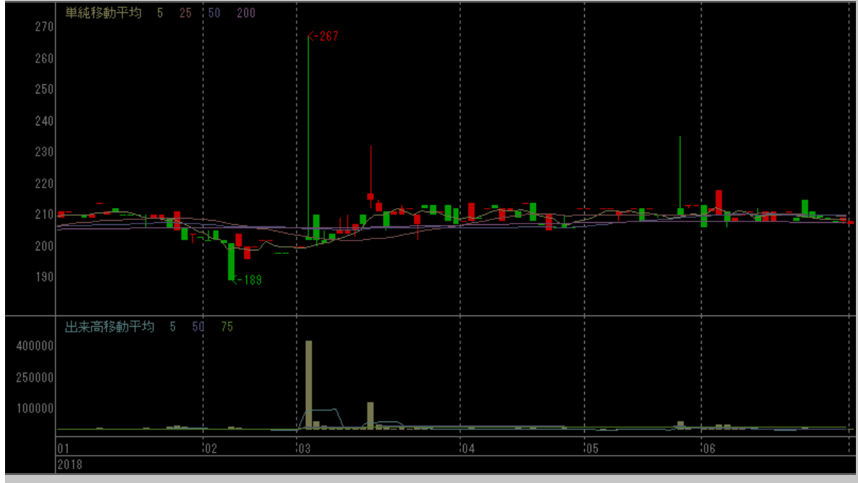Select the 01 month label on time axis
The height and width of the screenshot is (483, 858).
[x=63, y=449]
